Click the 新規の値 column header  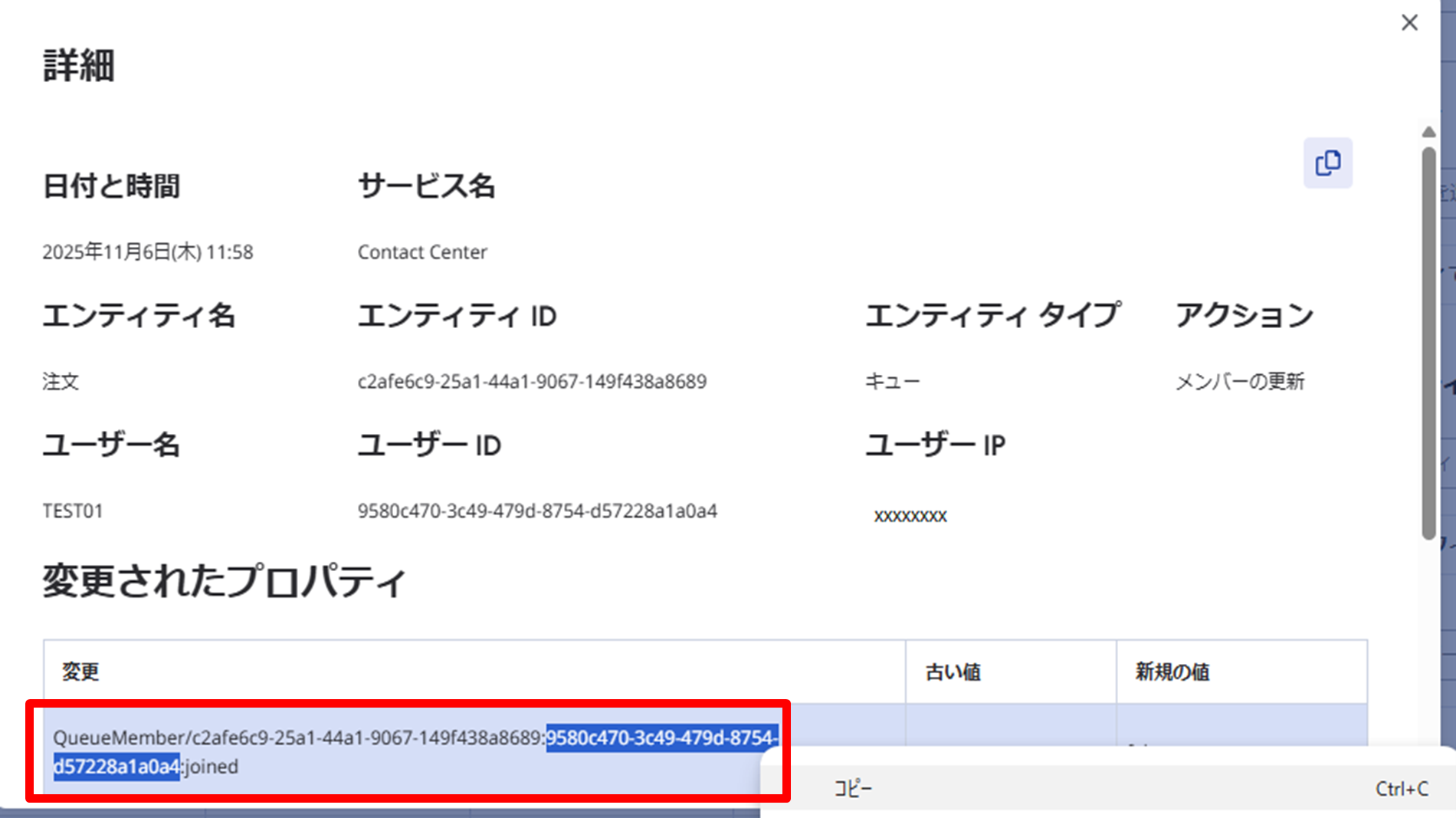(x=1172, y=672)
